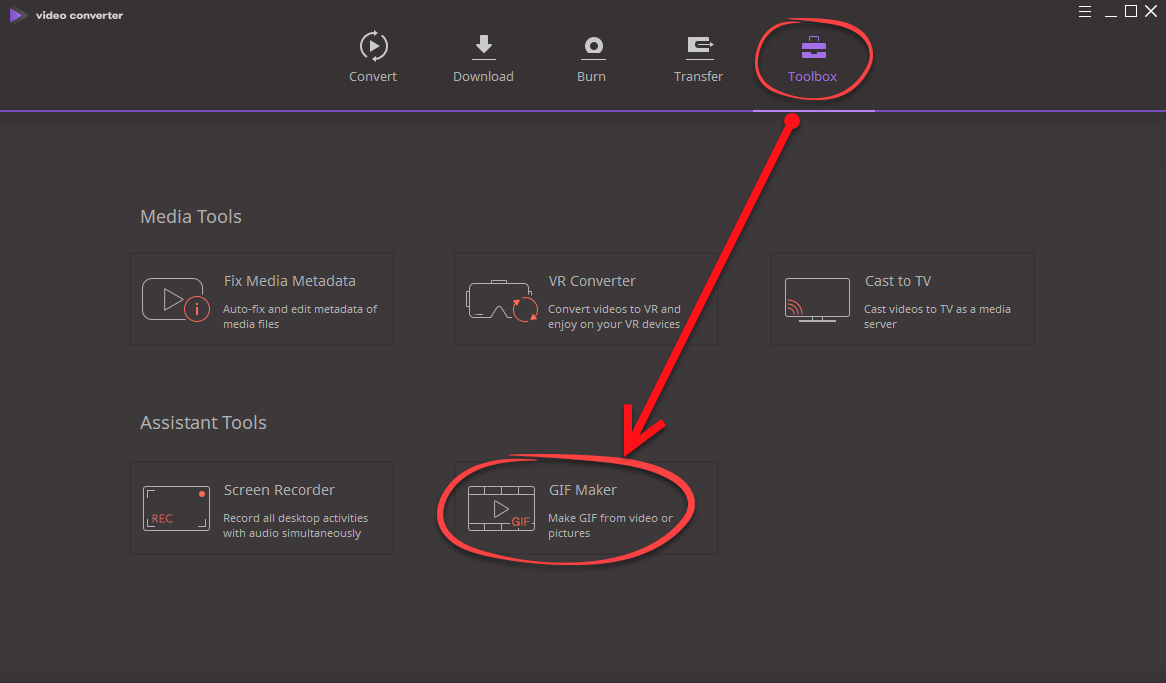Maximize the video converter window

coord(1131,11)
